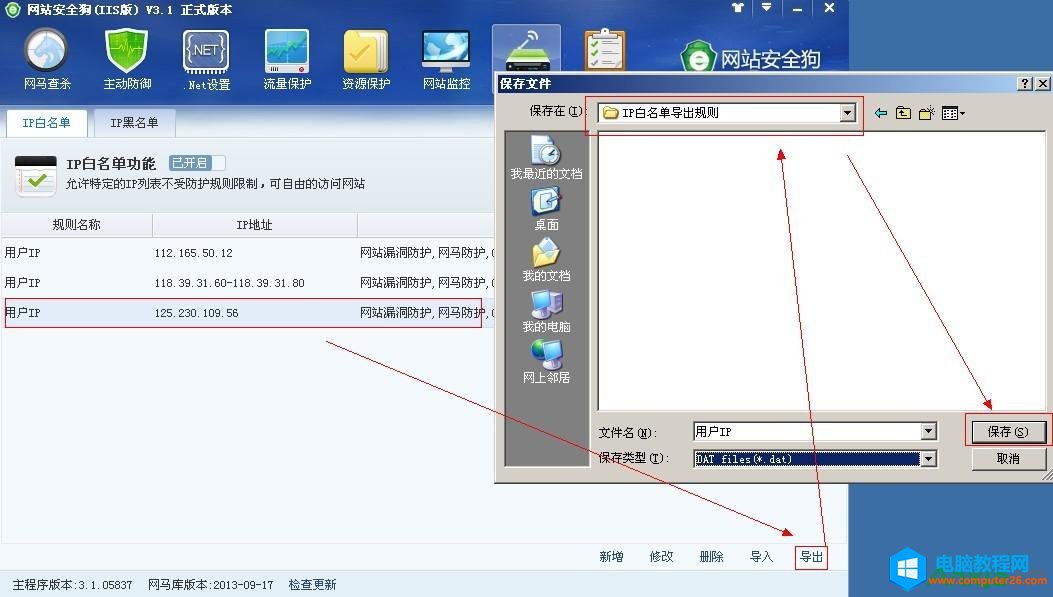
Task: Click the 检查更新 link
Action: pyautogui.click(x=312, y=585)
